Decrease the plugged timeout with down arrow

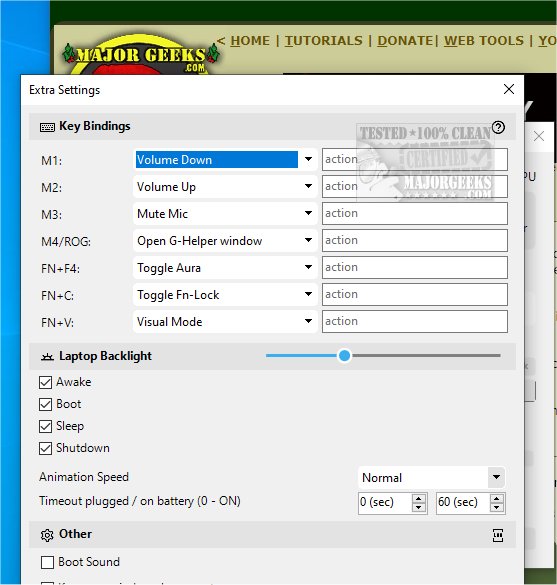(419, 508)
